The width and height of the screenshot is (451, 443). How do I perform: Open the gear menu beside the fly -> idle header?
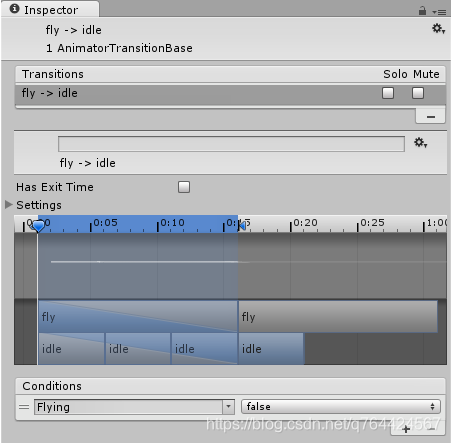439,29
